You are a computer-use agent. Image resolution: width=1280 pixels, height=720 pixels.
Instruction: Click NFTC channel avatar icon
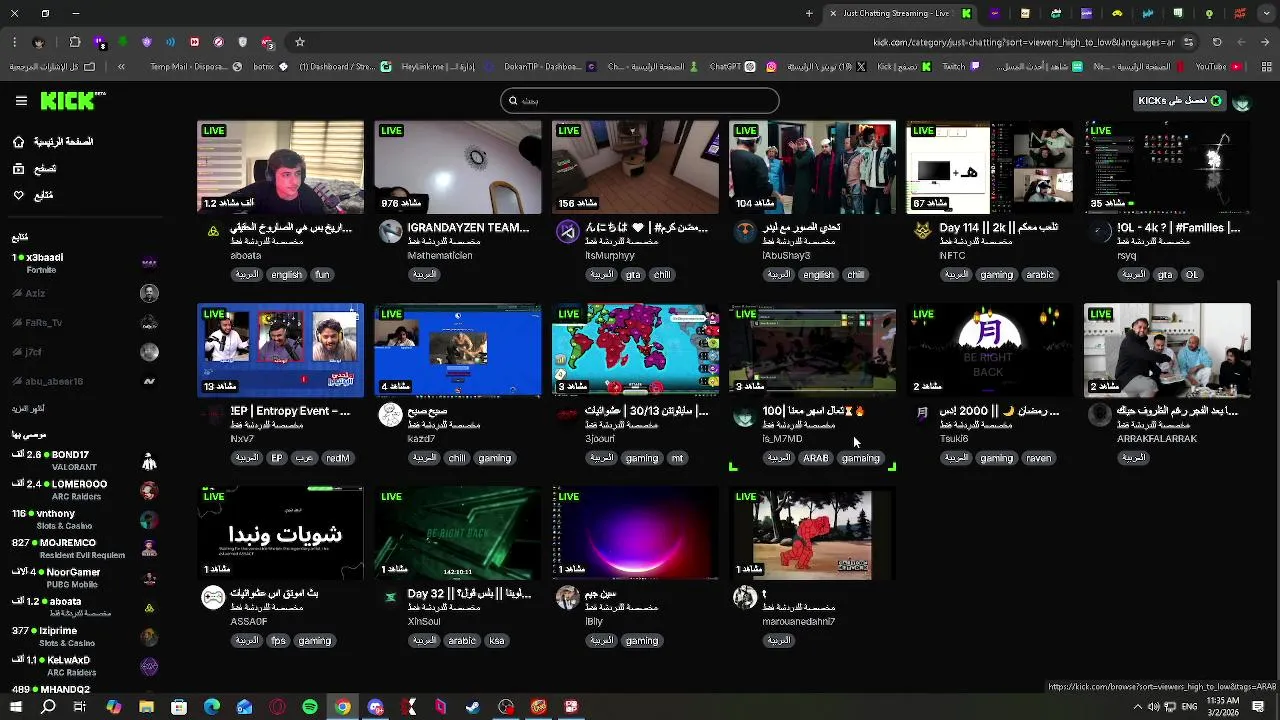coord(922,232)
